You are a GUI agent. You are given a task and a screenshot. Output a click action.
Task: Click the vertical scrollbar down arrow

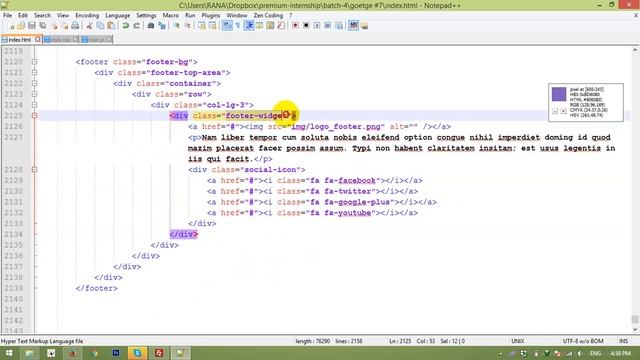(x=635, y=329)
